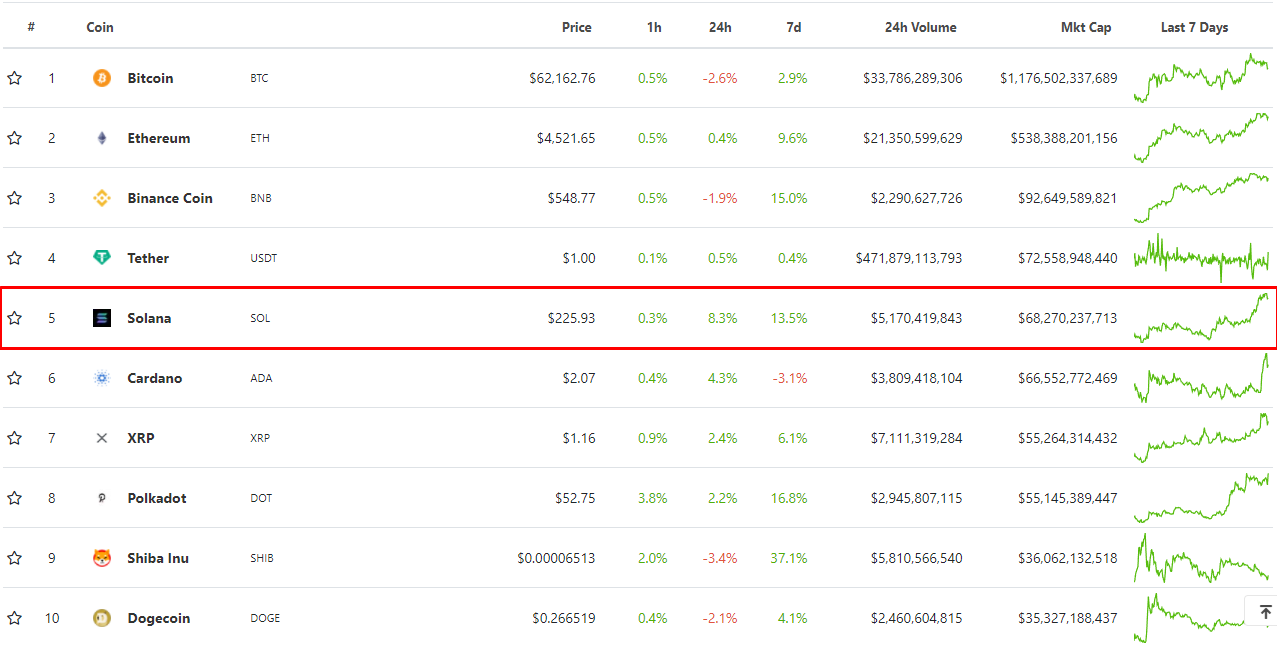The image size is (1277, 646).
Task: Open the Ethereum coin page
Action: pyautogui.click(x=159, y=138)
